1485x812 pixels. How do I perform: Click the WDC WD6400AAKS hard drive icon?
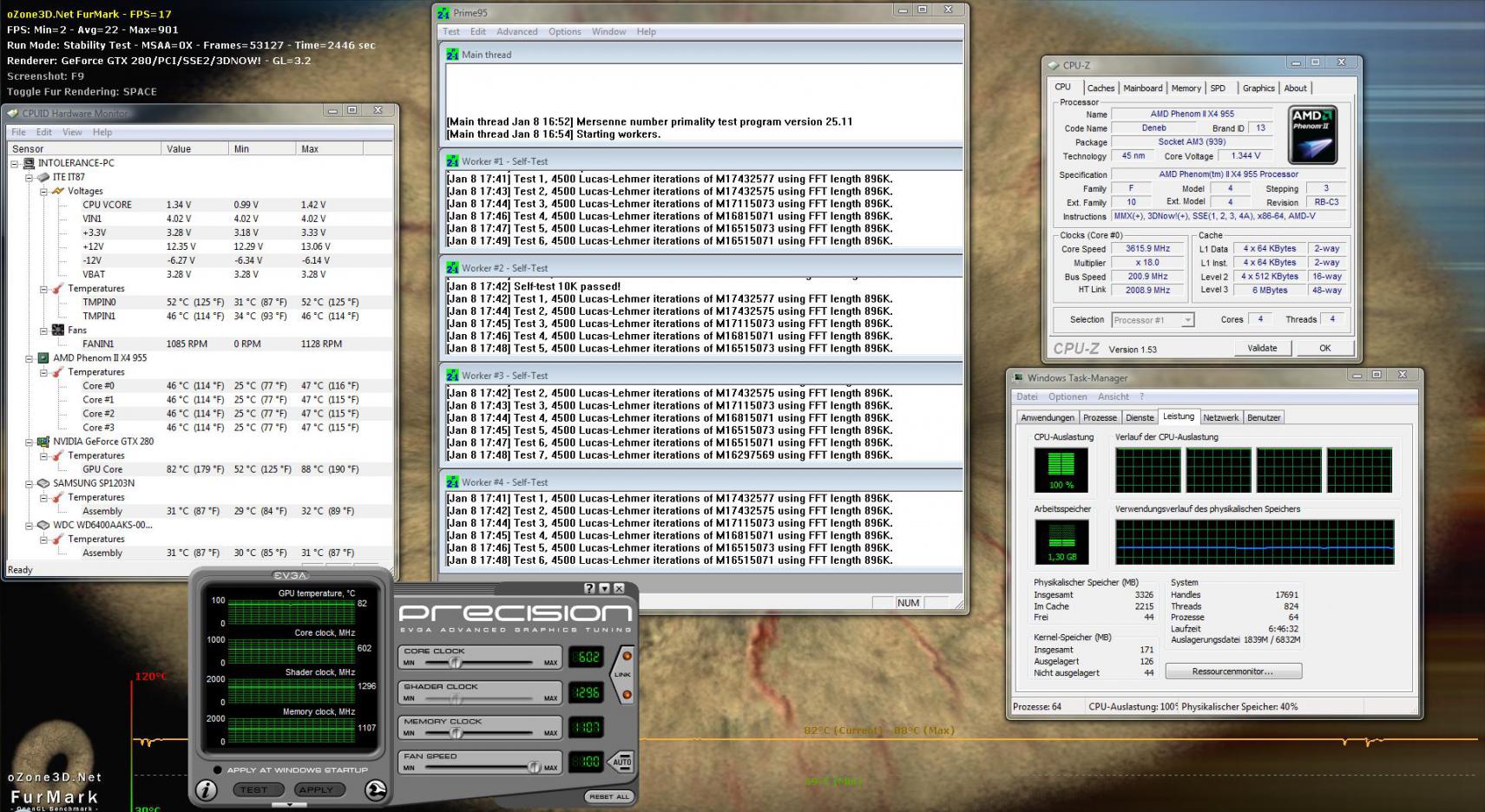(x=43, y=525)
